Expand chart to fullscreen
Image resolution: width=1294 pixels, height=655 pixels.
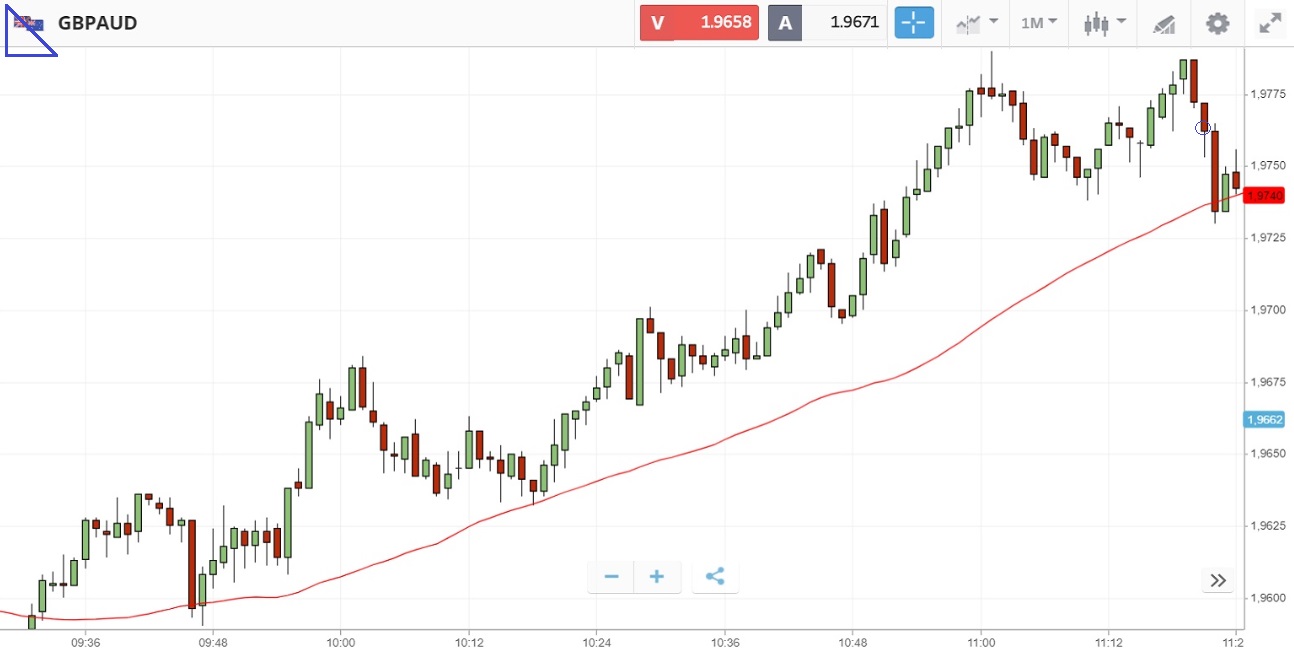pyautogui.click(x=1270, y=23)
